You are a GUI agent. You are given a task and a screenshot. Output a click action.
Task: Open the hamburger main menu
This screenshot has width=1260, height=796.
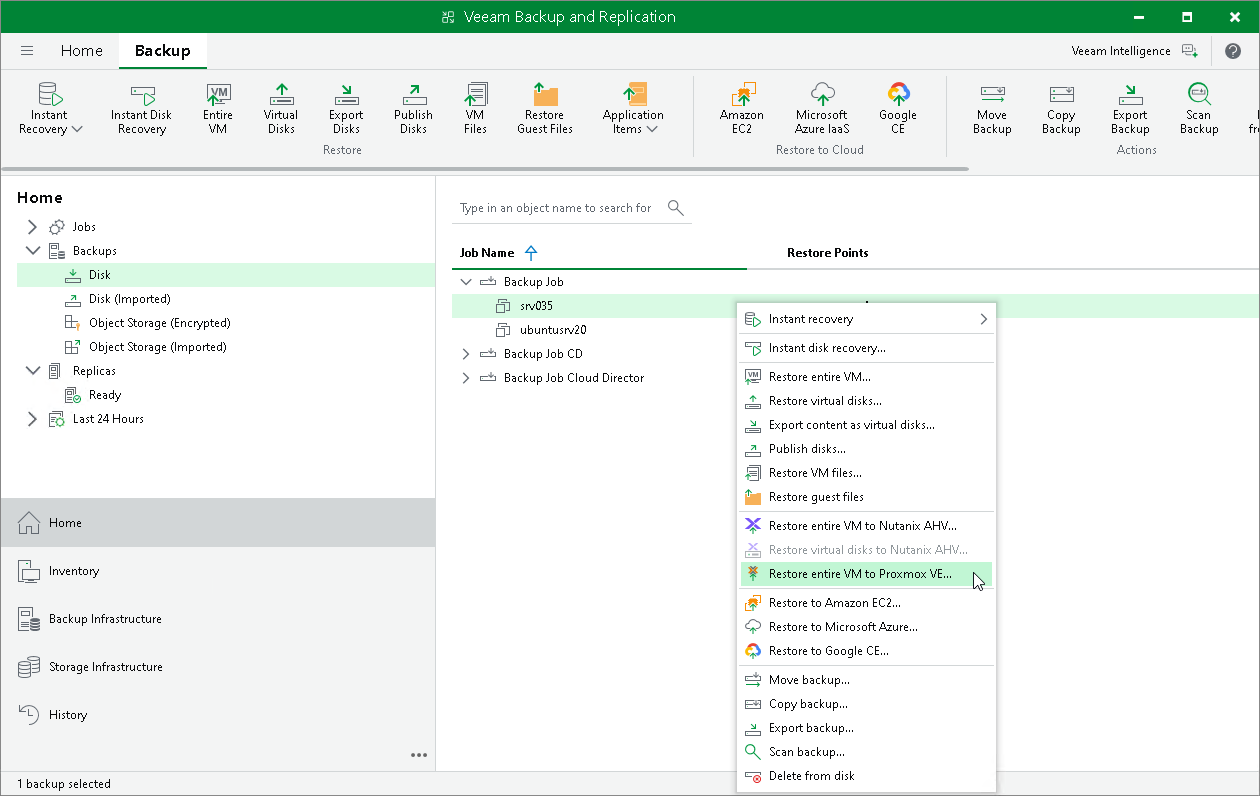[x=27, y=51]
